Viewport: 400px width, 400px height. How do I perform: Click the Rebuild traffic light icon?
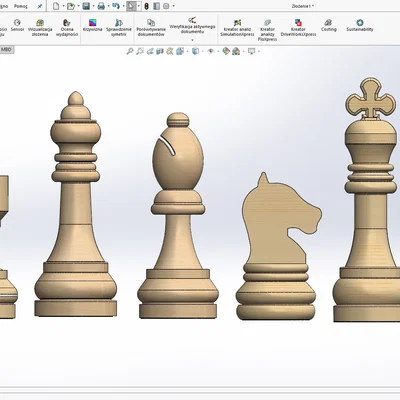pyautogui.click(x=146, y=6)
